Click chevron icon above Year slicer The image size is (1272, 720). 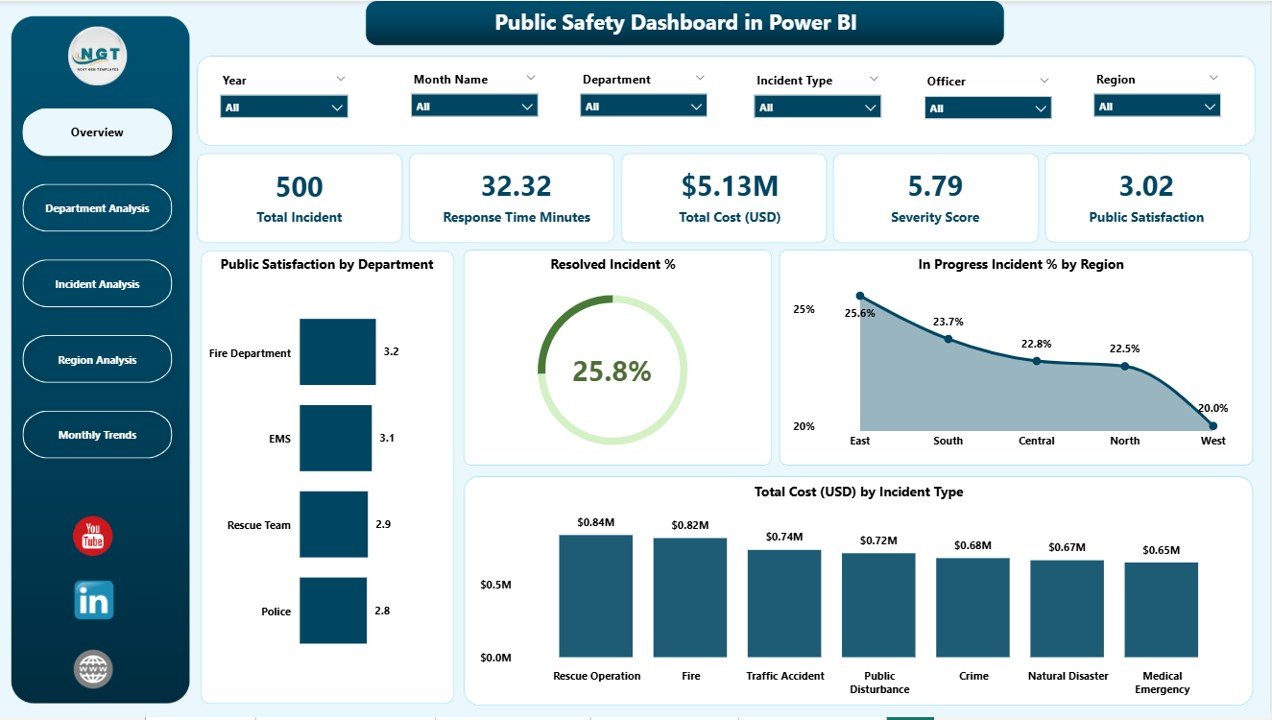340,79
